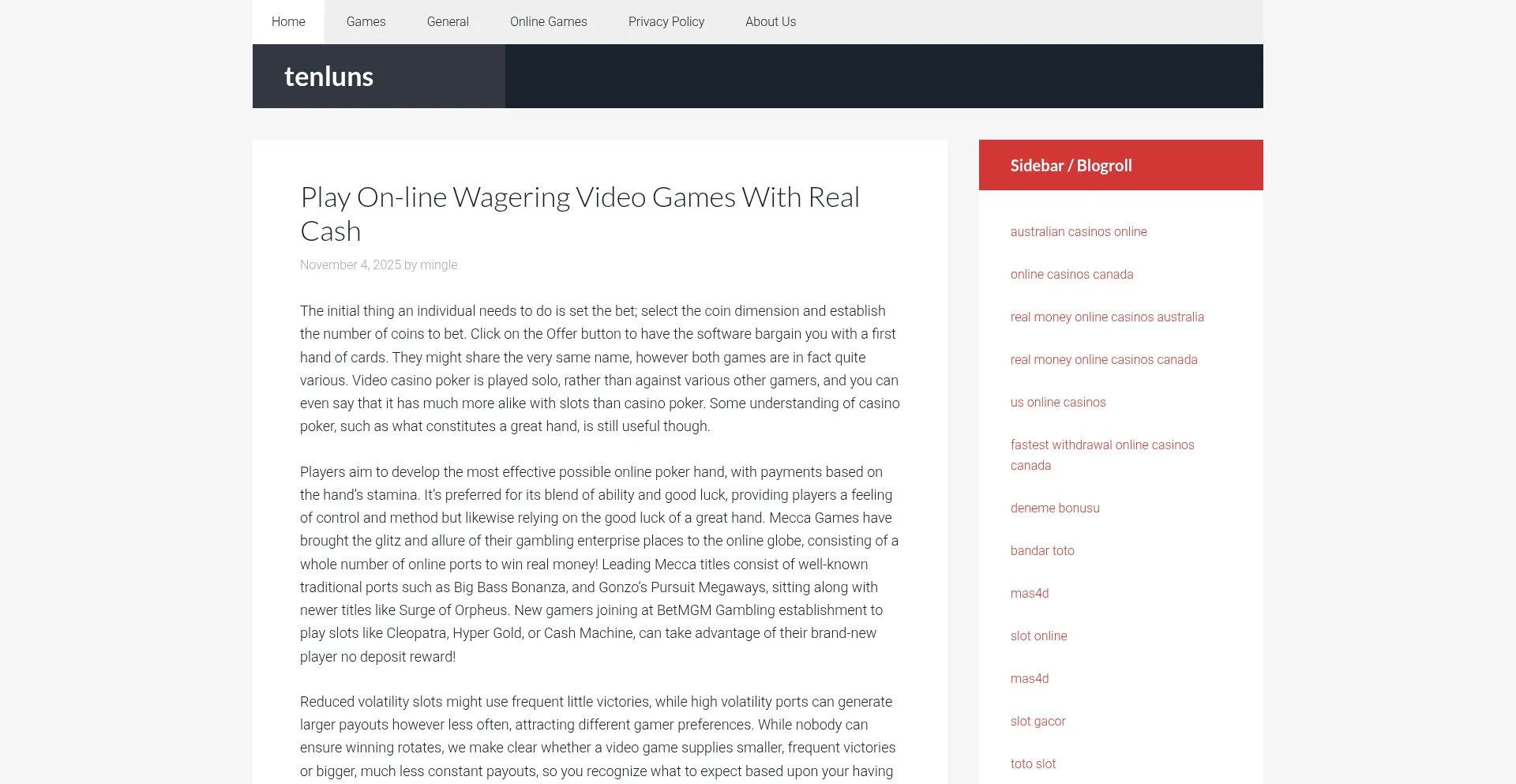
Task: Click the deneme bonusu sidebar link
Action: [x=1054, y=508]
